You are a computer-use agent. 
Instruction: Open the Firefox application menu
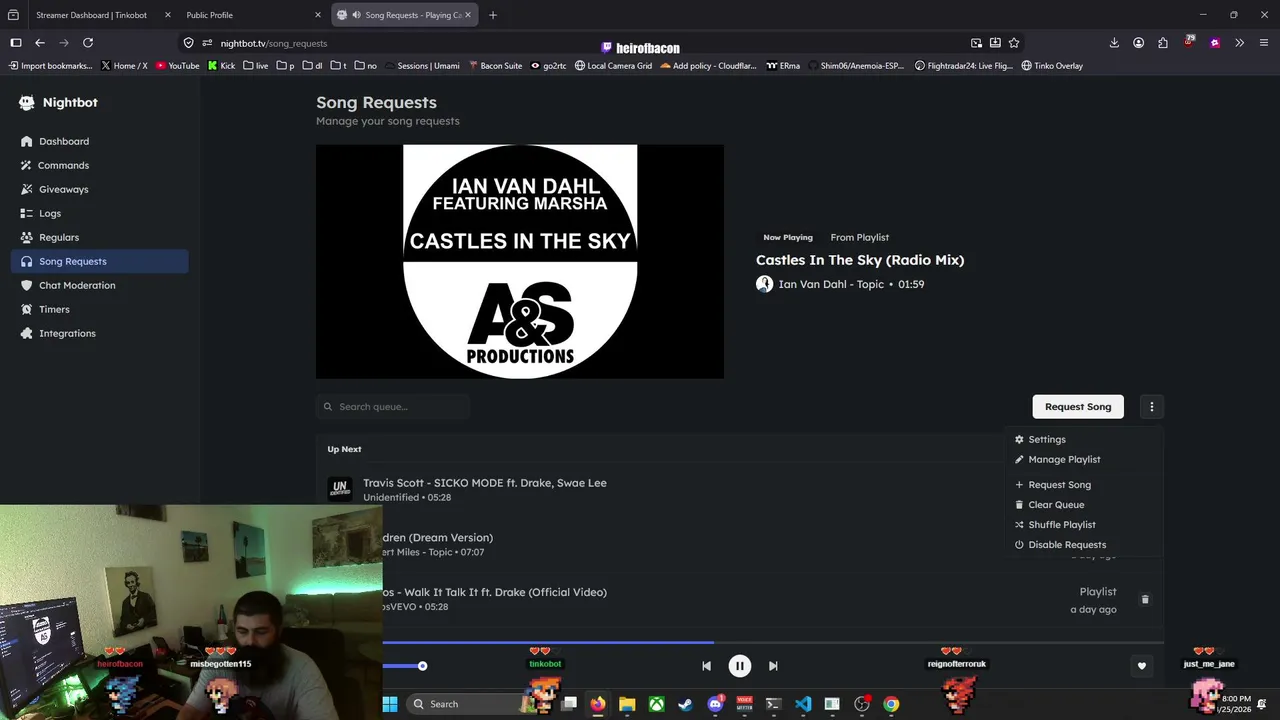[1264, 43]
